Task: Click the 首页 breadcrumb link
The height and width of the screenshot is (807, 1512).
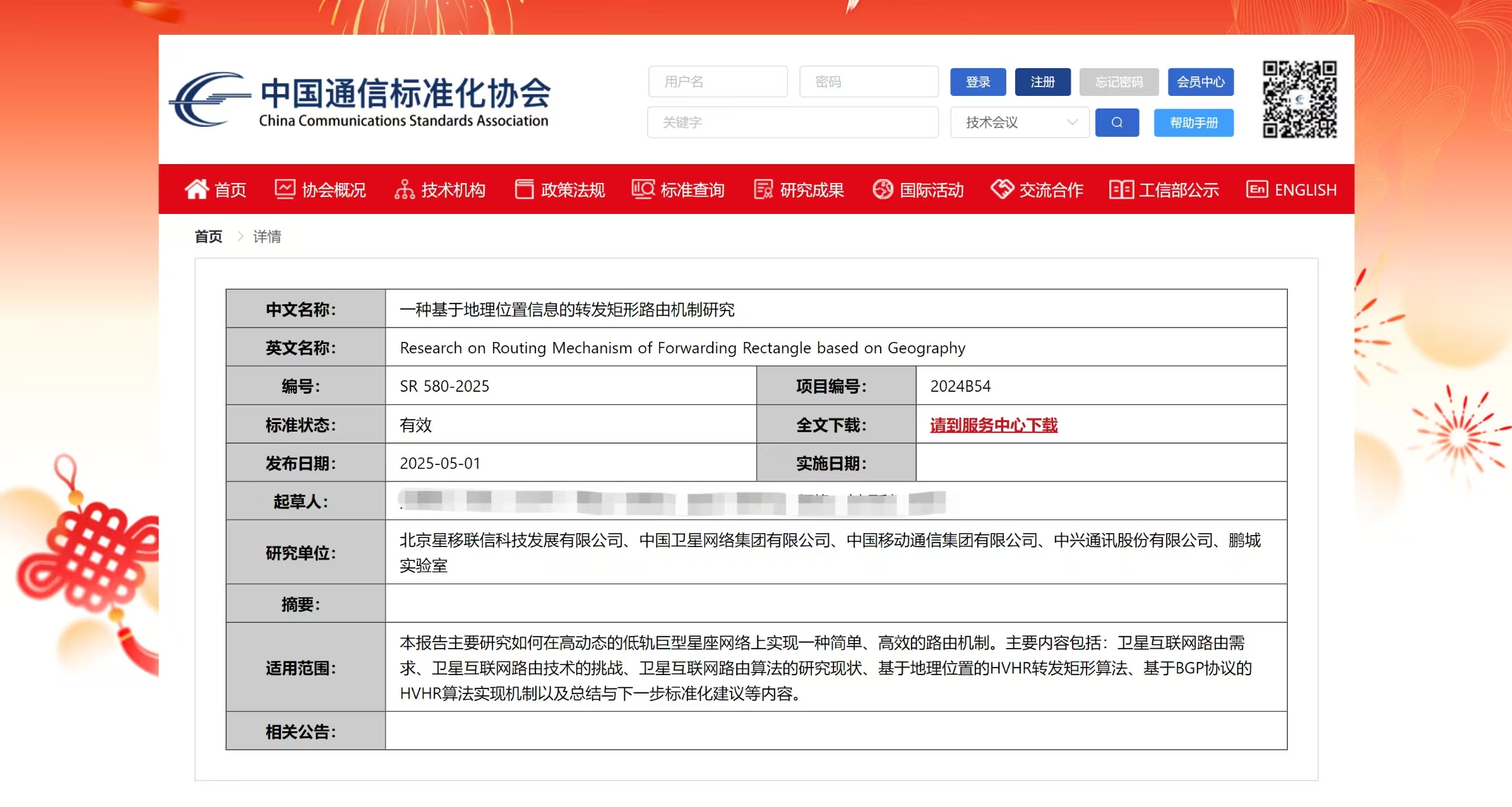Action: click(x=208, y=236)
